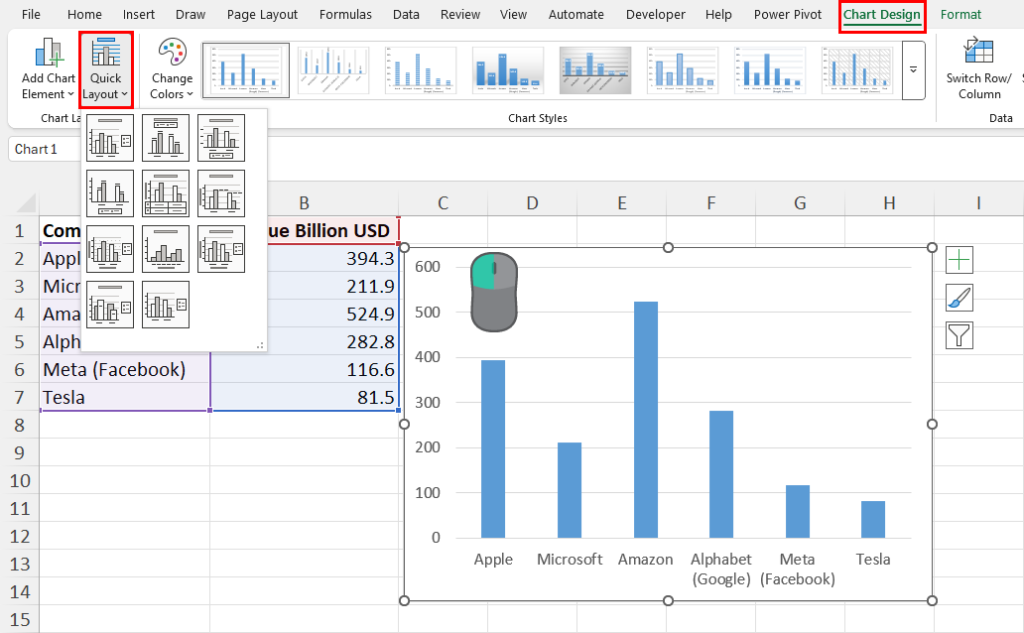Choose Layout 9 in Quick Layout gallery
This screenshot has height=633, width=1024.
point(221,249)
